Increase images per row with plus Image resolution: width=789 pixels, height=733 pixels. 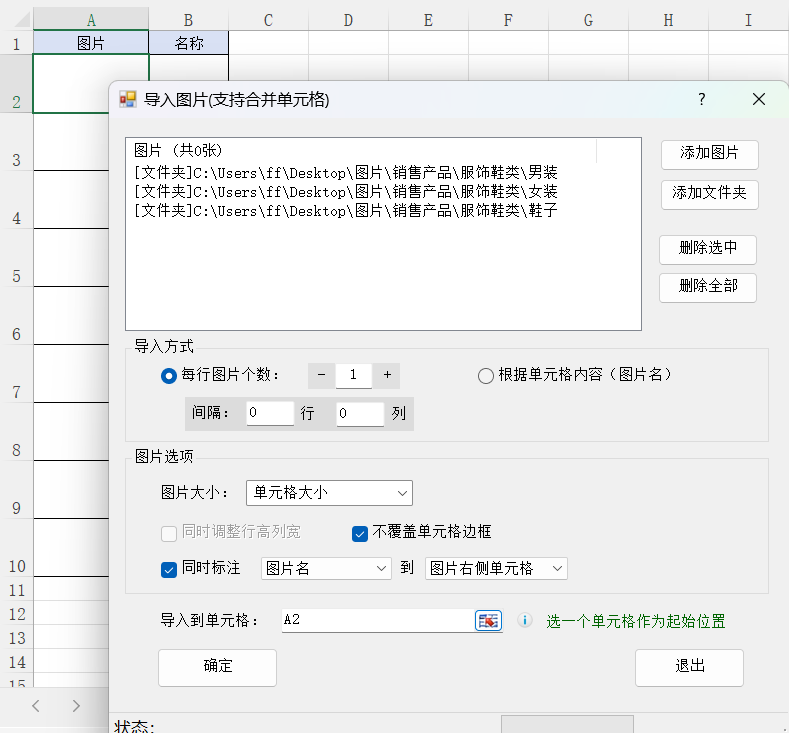[x=387, y=375]
